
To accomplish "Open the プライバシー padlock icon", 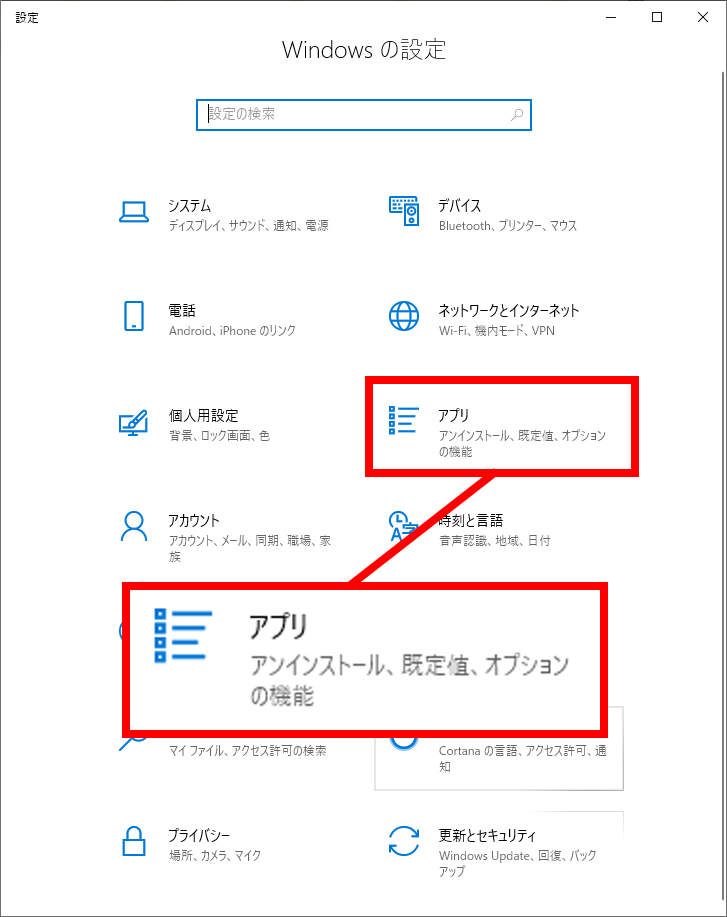I will [x=134, y=842].
